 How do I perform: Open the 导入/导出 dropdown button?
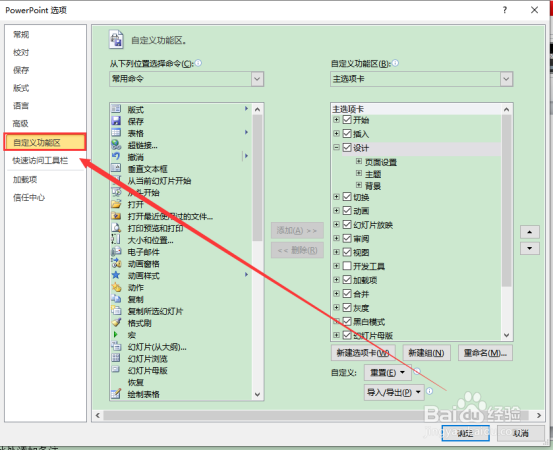pos(394,392)
